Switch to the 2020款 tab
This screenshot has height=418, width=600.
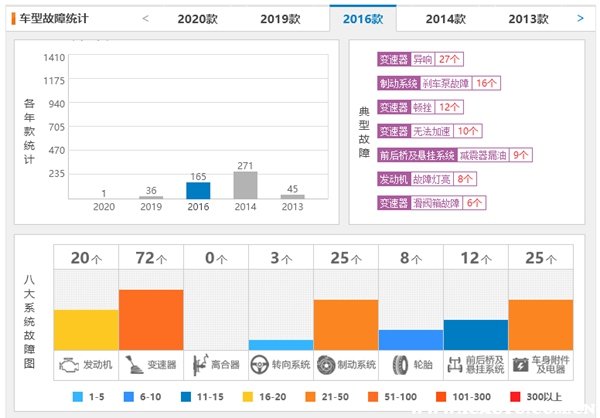pyautogui.click(x=196, y=19)
